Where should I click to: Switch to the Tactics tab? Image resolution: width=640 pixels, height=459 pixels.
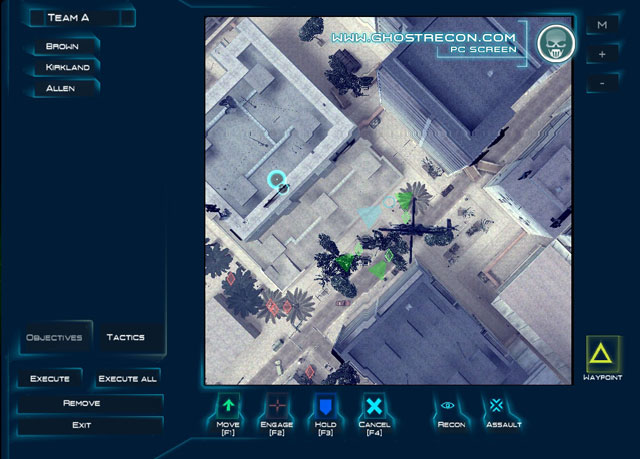(x=125, y=338)
